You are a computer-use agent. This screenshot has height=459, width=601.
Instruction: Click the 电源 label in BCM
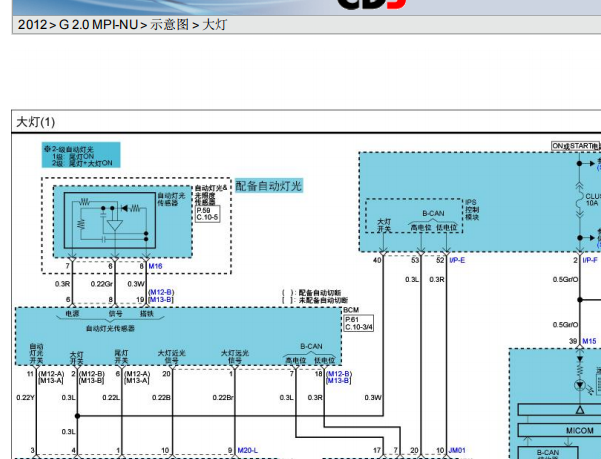pyautogui.click(x=72, y=313)
